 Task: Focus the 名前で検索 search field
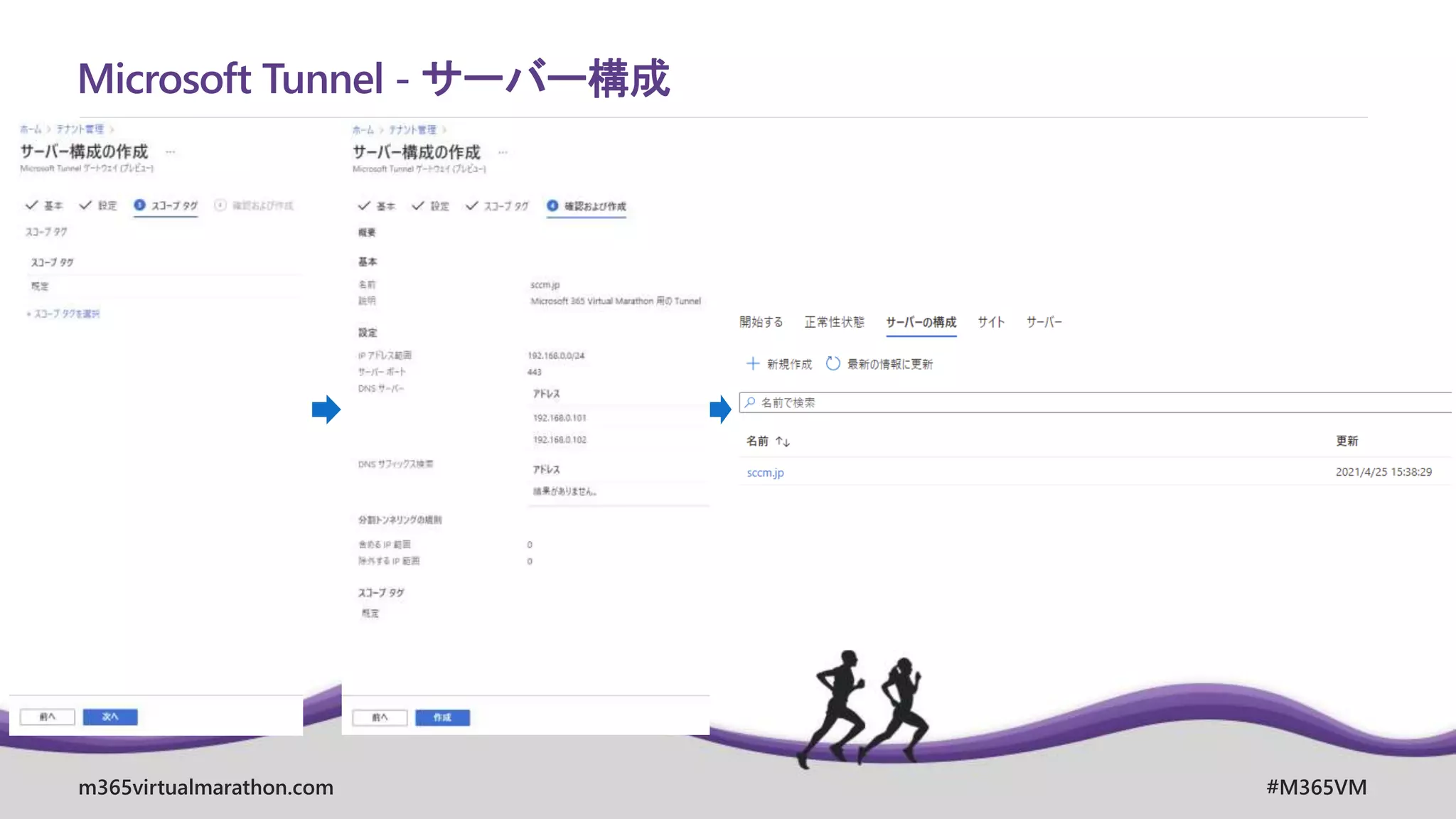click(x=1096, y=402)
